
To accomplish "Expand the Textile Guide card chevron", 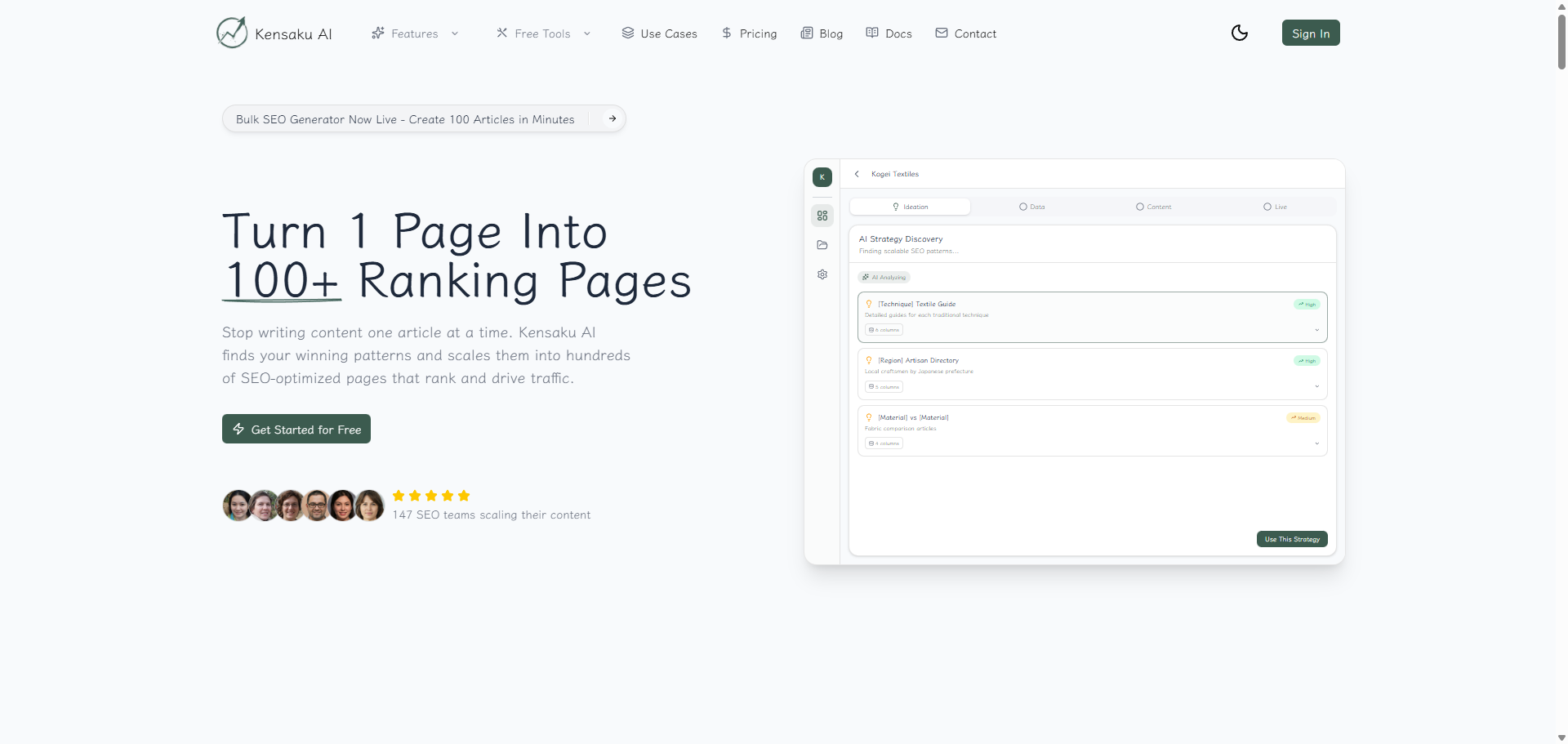I will (1316, 330).
